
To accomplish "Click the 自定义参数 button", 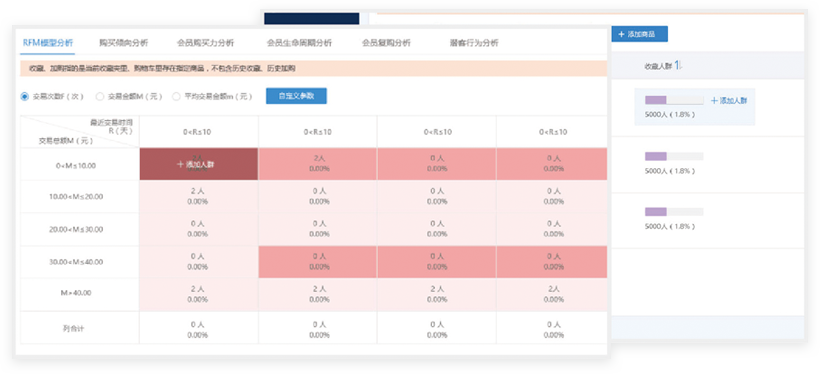I will [296, 96].
